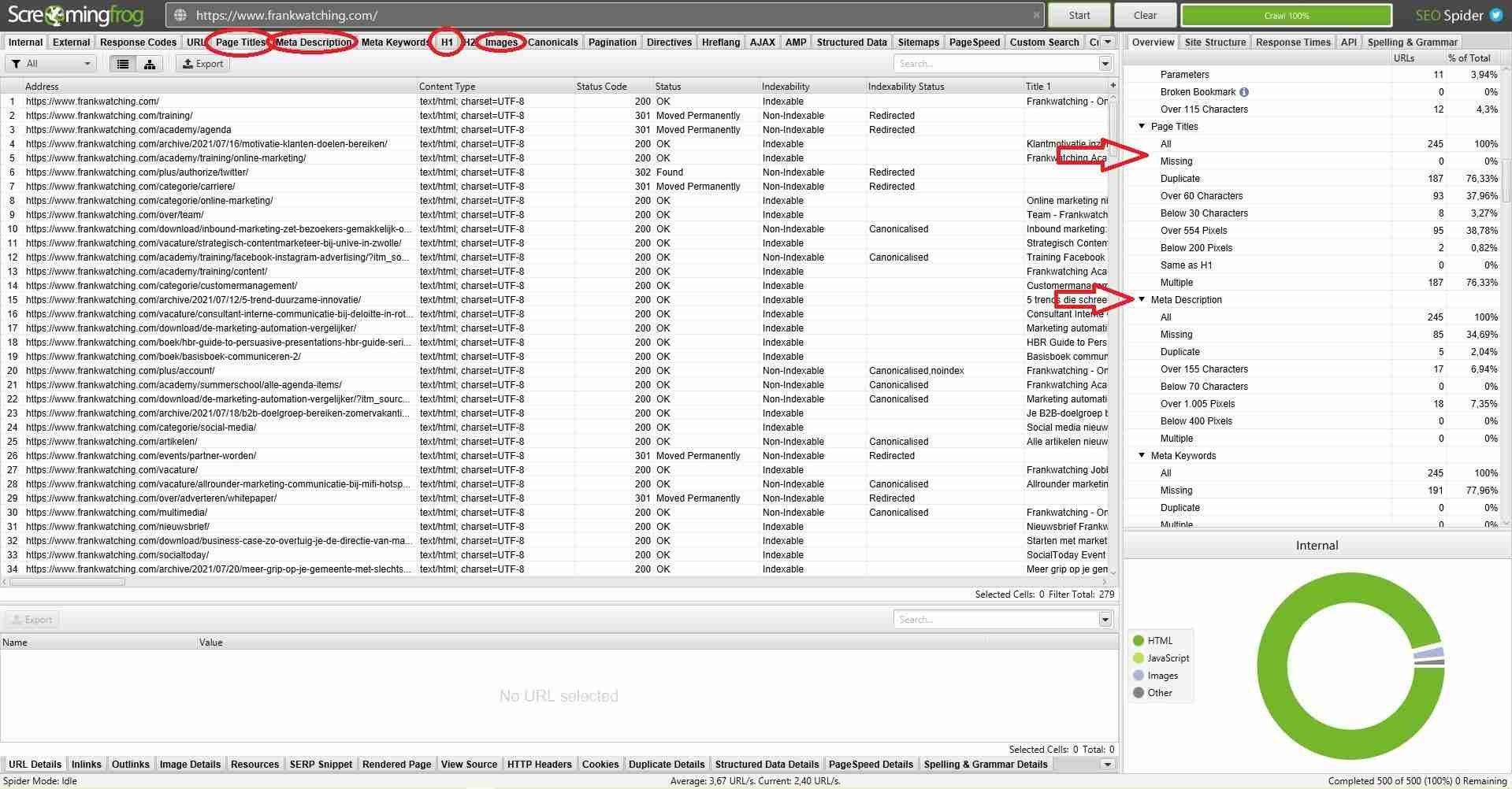The image size is (1512, 789).
Task: Open the PageSpeed tab
Action: [974, 43]
